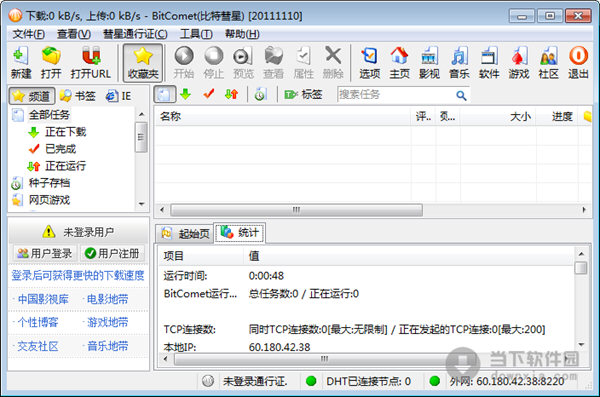The width and height of the screenshot is (600, 397).
Task: Open the 帮助(H) menu
Action: [242, 34]
